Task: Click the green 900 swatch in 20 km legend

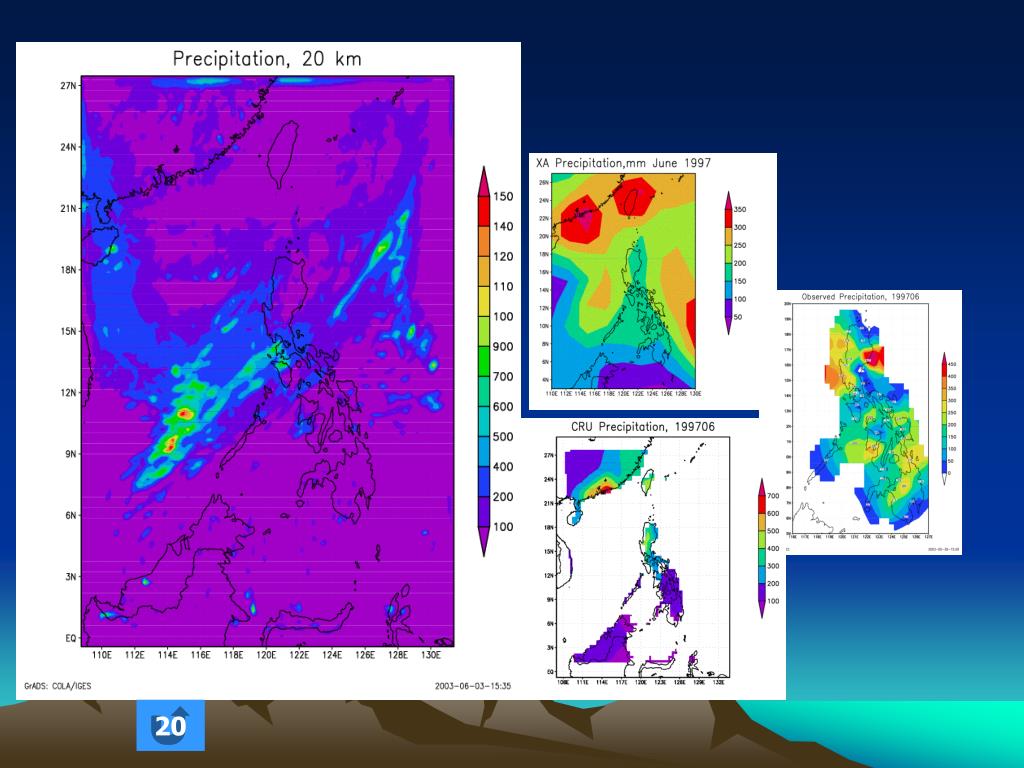Action: (x=481, y=346)
